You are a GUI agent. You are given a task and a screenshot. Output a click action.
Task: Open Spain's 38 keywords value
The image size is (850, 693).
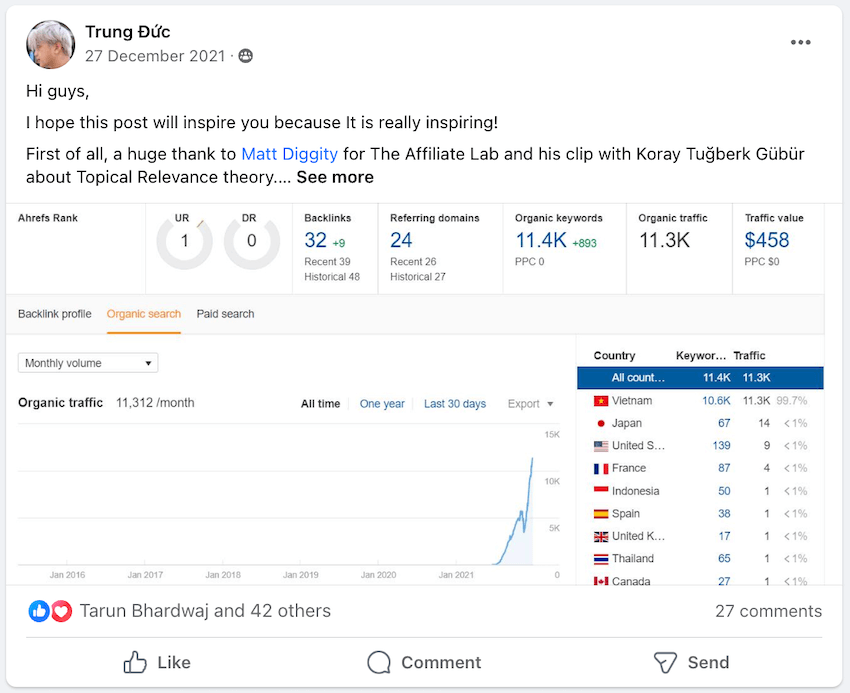pos(724,514)
